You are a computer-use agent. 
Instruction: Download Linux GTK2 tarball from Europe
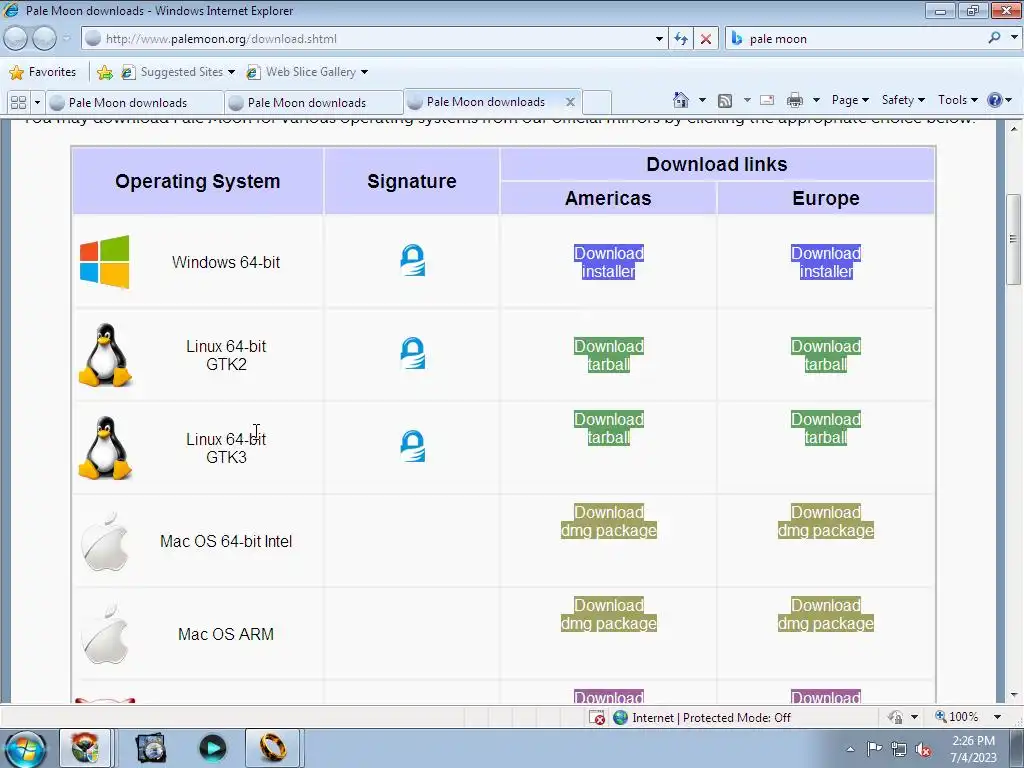click(826, 355)
